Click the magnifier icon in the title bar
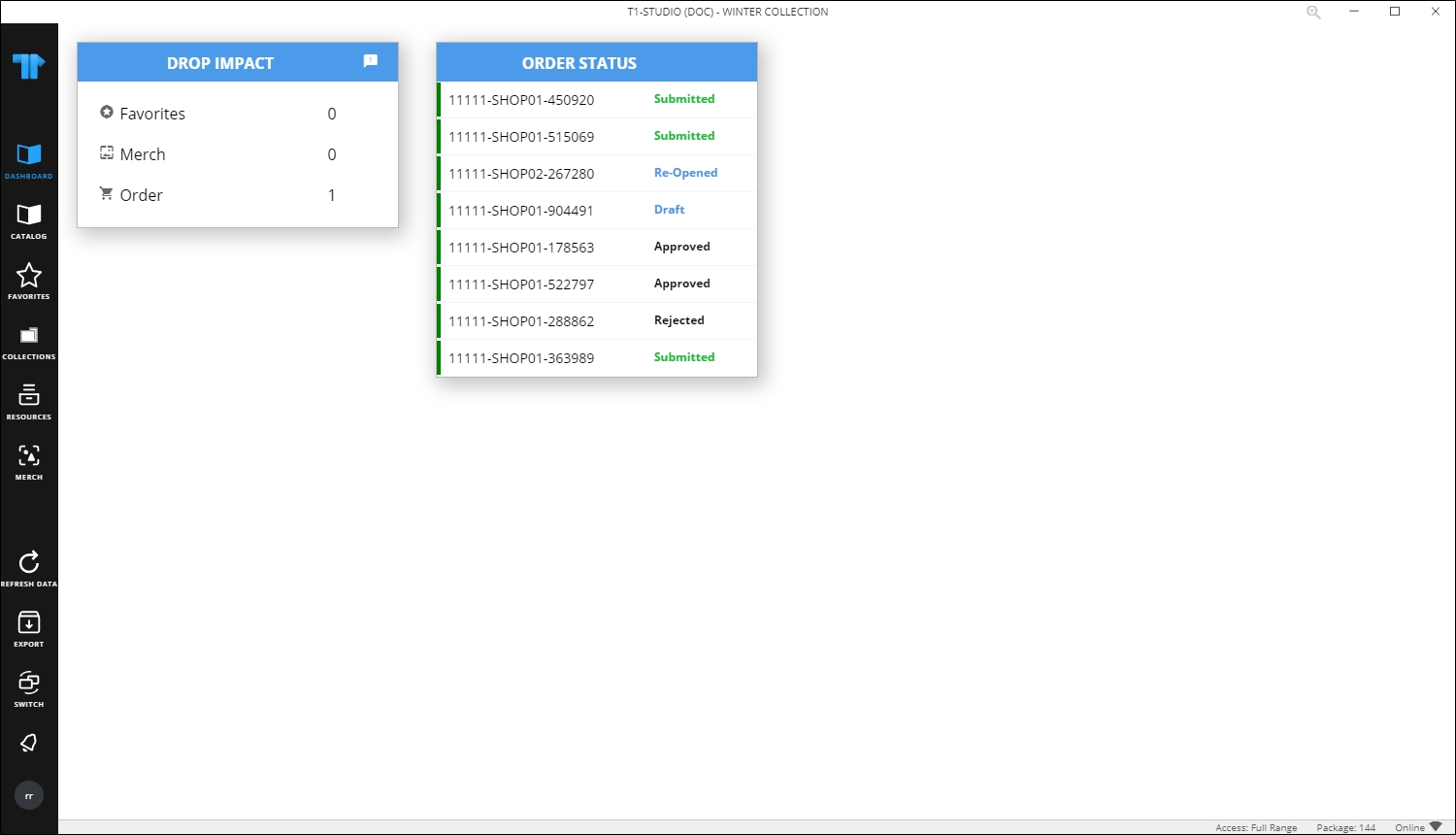 click(1313, 12)
